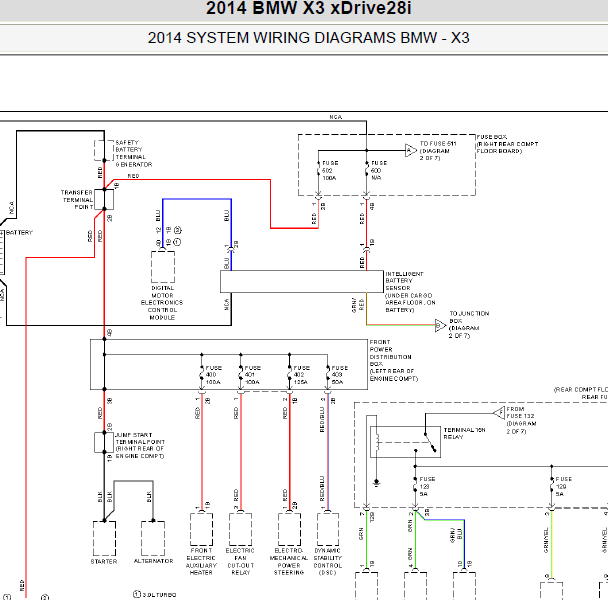Click the title 2014 BMW X3 xDrive28i

[x=308, y=9]
